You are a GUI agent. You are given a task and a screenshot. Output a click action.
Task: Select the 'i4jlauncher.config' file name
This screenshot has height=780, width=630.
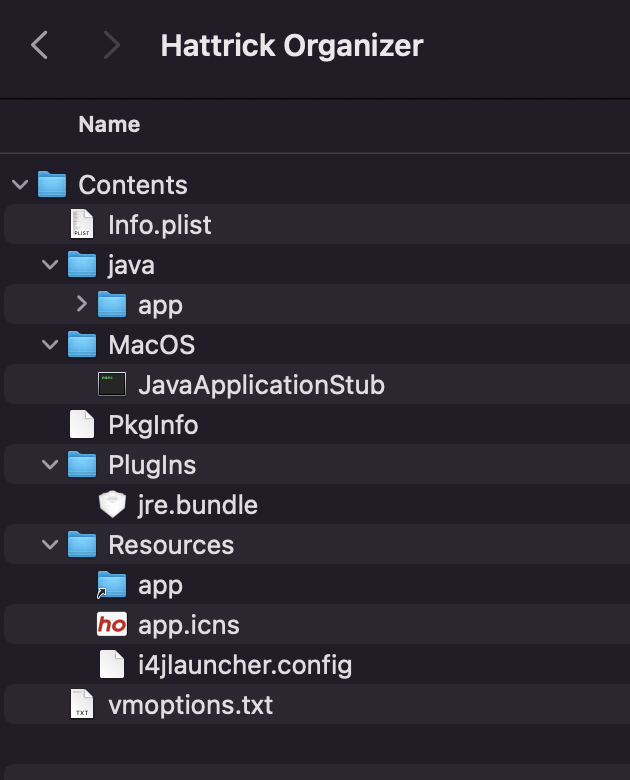(x=245, y=665)
